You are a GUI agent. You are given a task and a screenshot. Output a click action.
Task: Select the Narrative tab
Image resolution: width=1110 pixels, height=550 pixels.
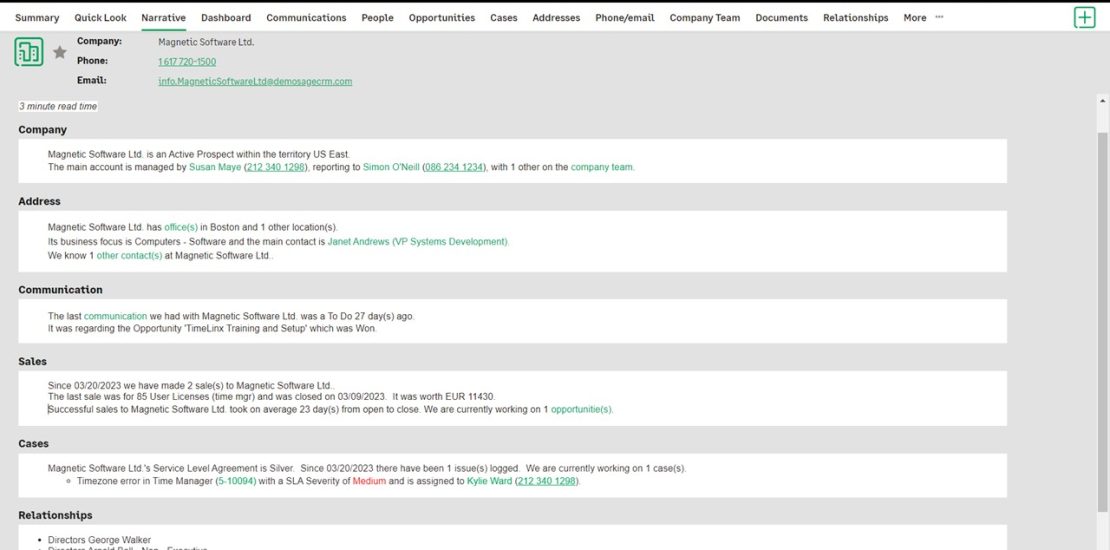coord(164,18)
